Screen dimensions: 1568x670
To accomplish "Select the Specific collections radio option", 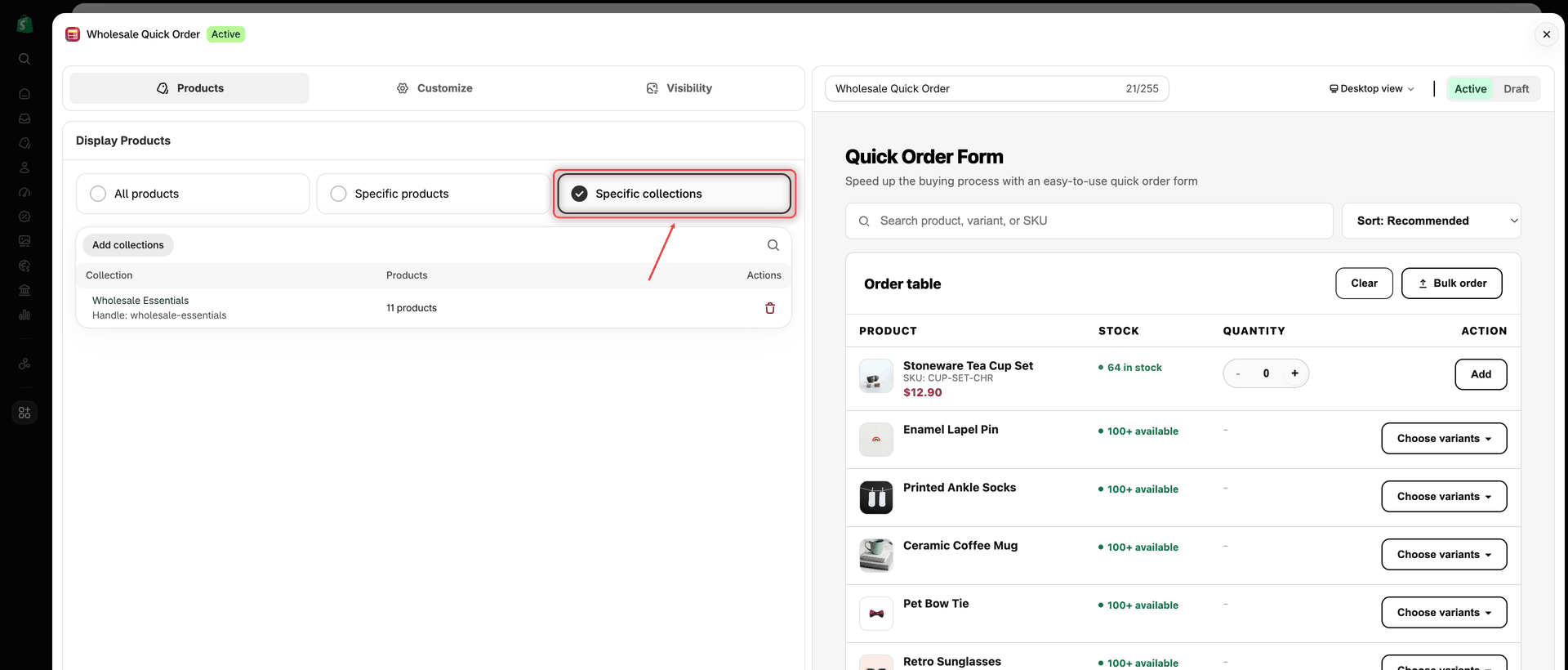I will [674, 194].
